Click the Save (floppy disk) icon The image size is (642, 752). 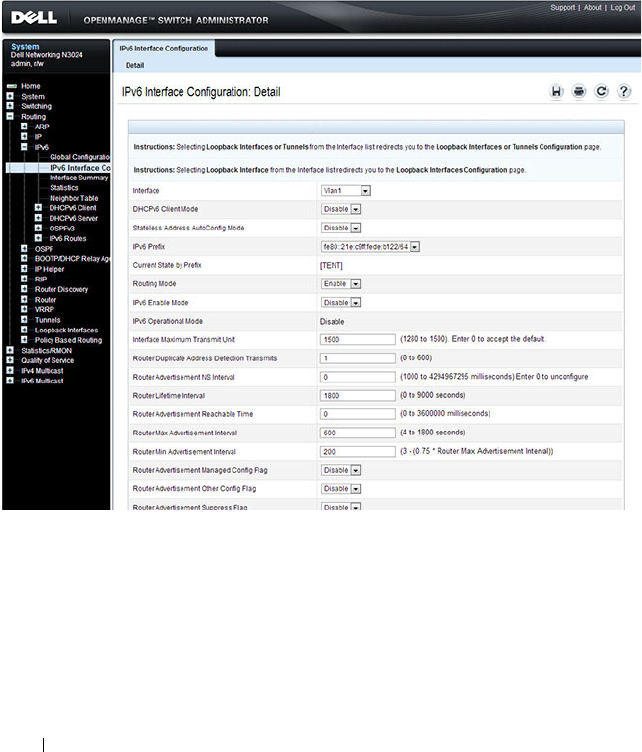pos(556,91)
